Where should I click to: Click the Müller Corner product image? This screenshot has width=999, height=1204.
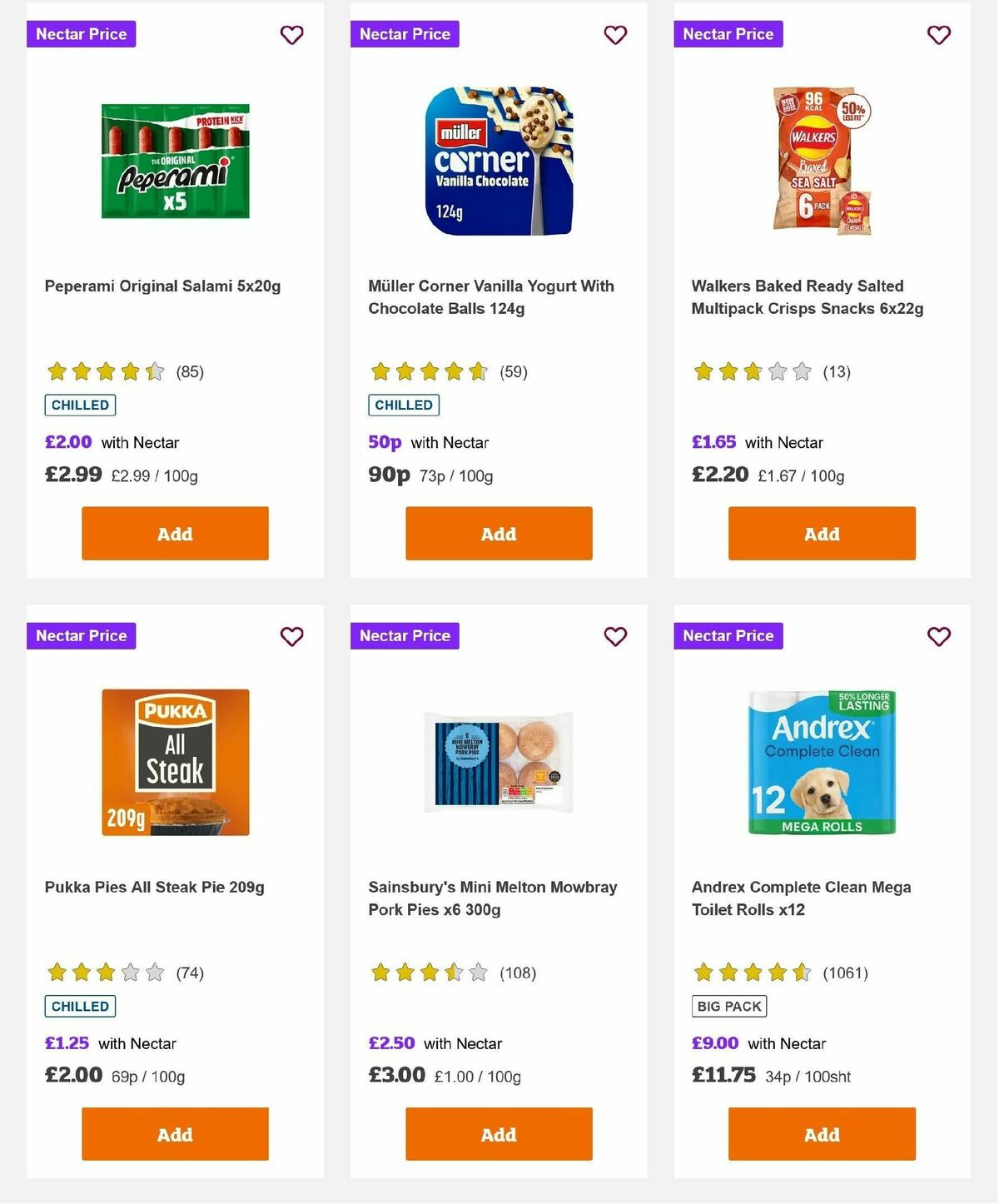click(x=498, y=161)
